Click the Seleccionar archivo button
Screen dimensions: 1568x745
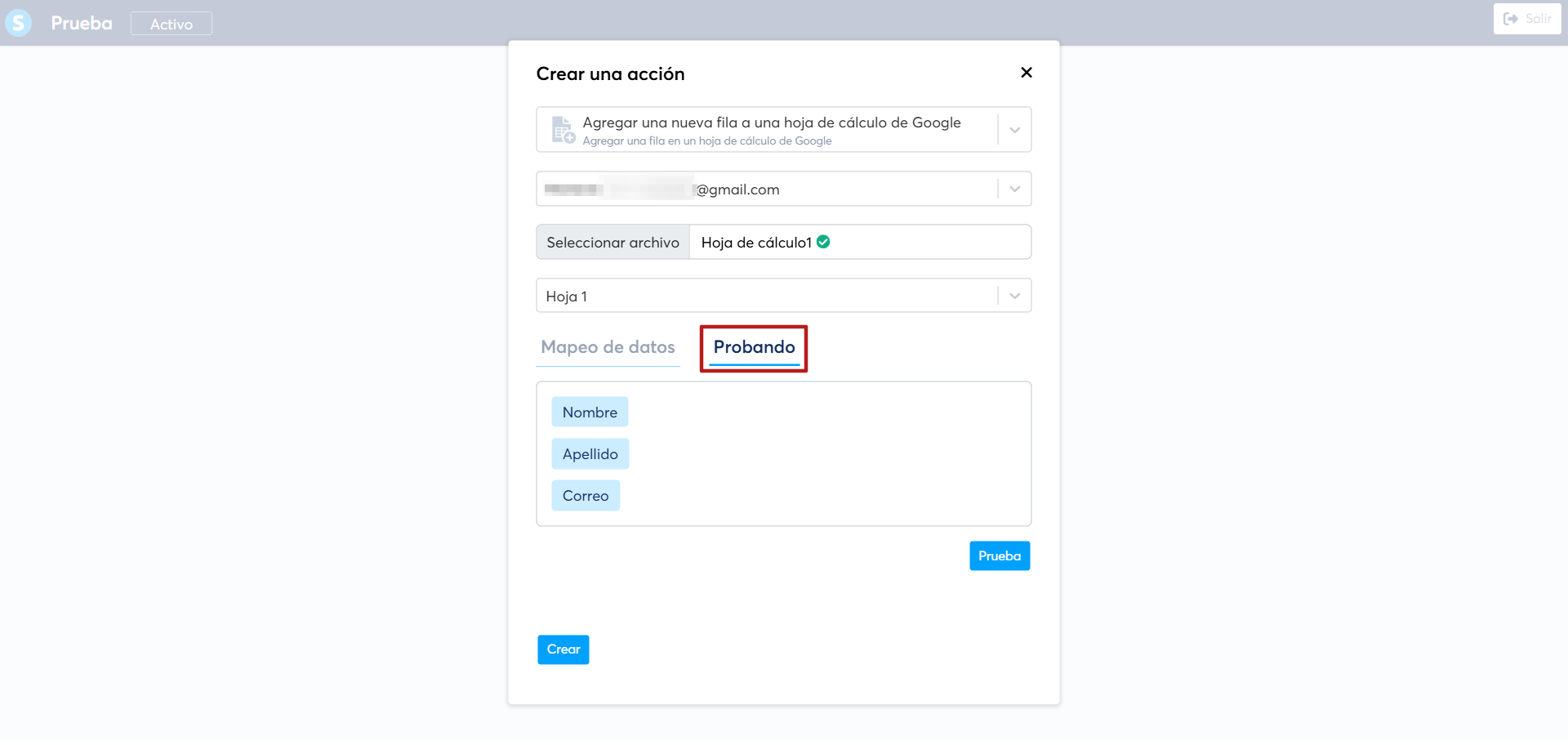613,243
